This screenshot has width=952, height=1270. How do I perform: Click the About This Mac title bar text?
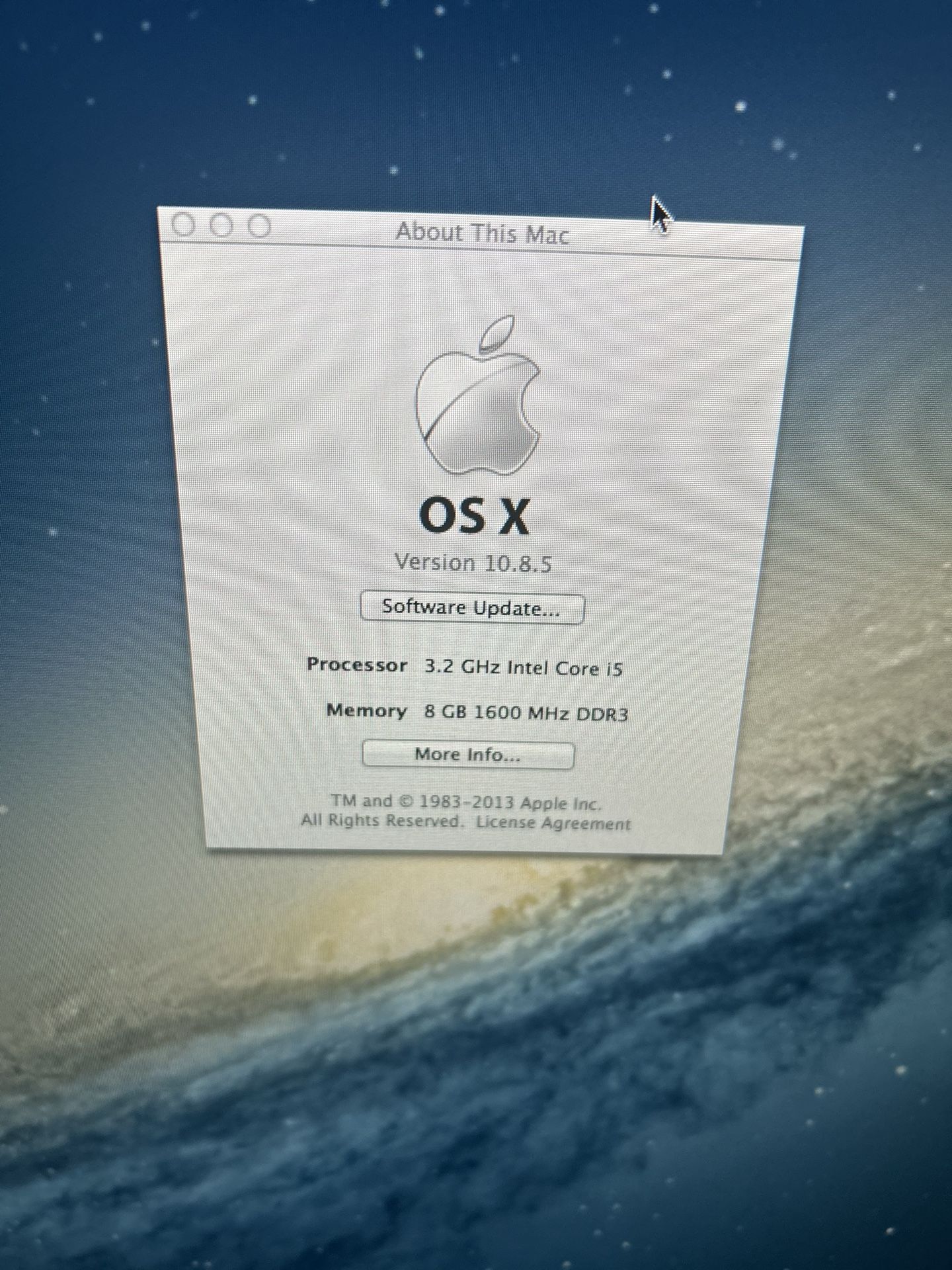pyautogui.click(x=482, y=233)
